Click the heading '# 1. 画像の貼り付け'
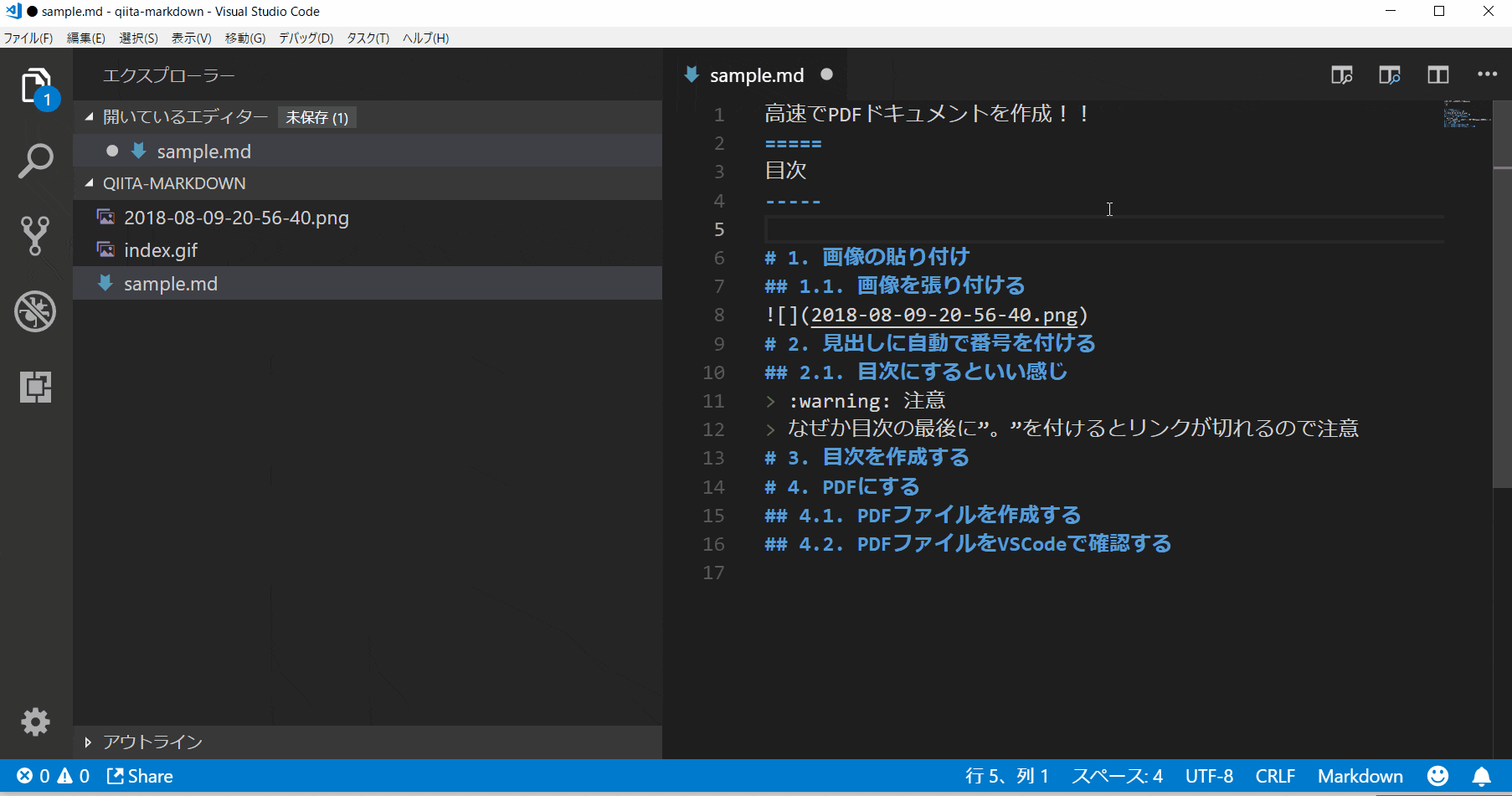This screenshot has width=1512, height=796. [x=867, y=257]
